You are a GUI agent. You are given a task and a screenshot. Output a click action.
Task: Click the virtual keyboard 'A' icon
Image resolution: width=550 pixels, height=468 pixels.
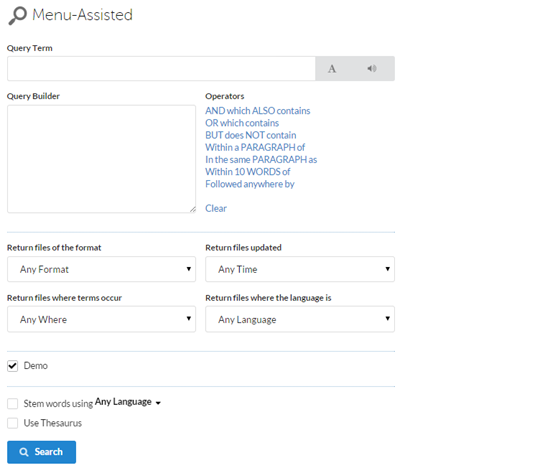coord(332,69)
